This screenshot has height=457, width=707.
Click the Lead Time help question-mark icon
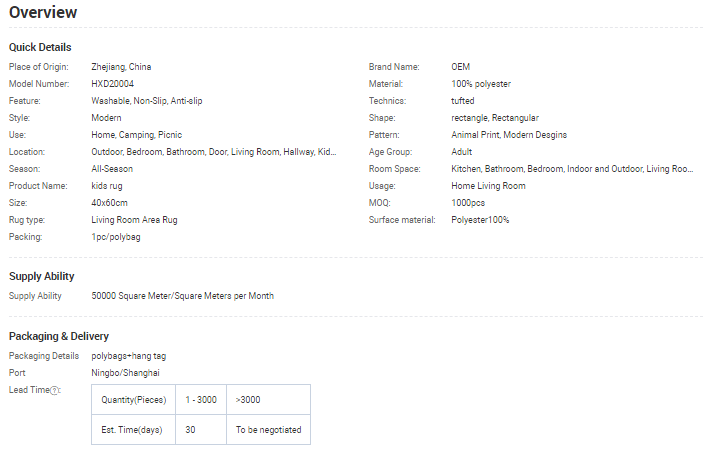point(55,390)
